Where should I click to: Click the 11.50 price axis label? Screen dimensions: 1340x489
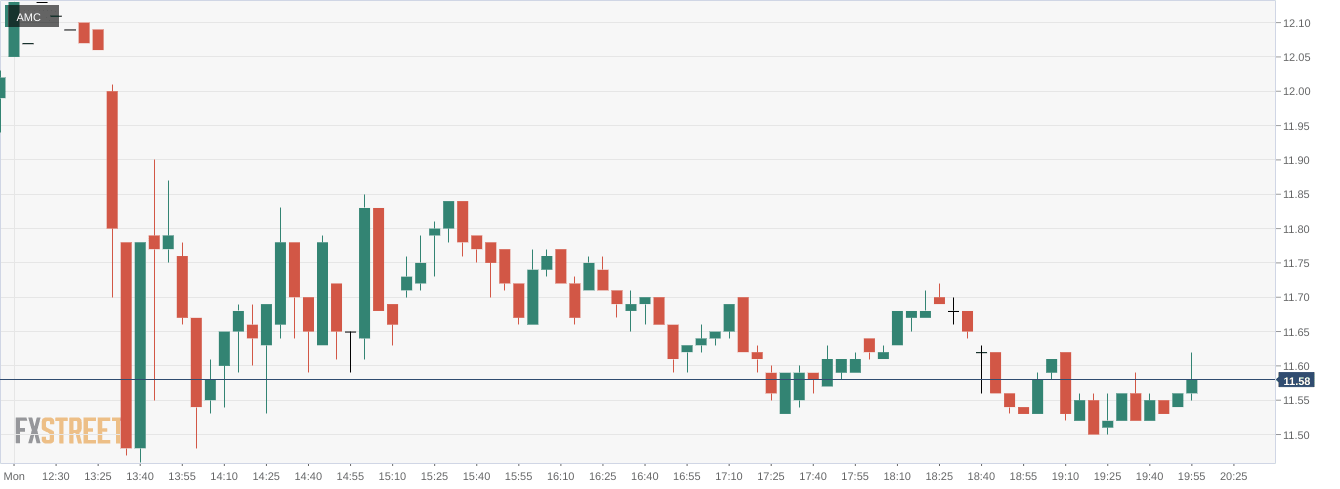1296,435
